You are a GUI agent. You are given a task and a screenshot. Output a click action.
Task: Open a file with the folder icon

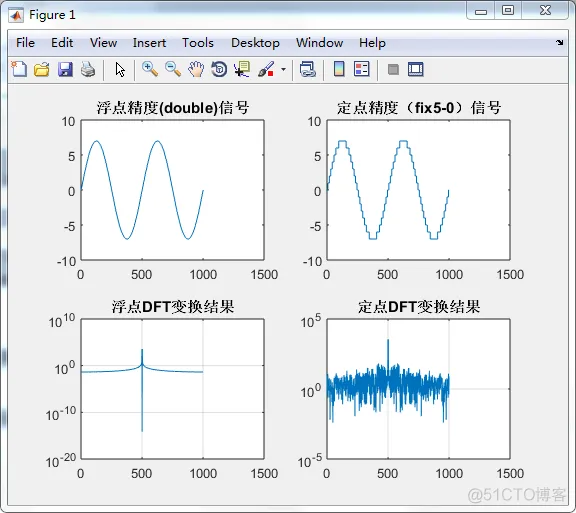tap(42, 69)
